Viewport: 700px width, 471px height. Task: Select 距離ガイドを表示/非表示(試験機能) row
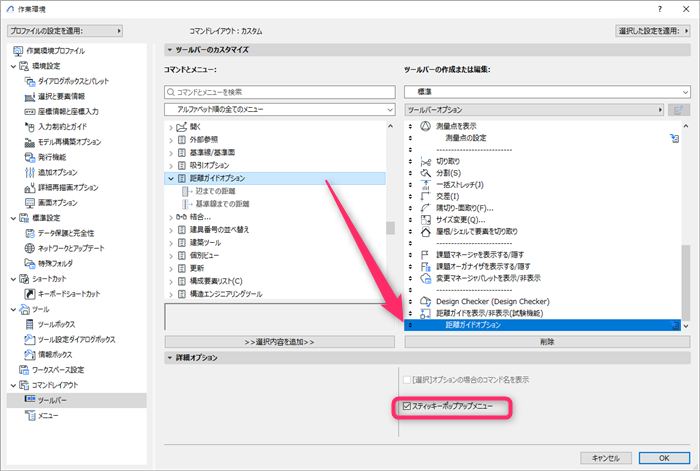[542, 313]
